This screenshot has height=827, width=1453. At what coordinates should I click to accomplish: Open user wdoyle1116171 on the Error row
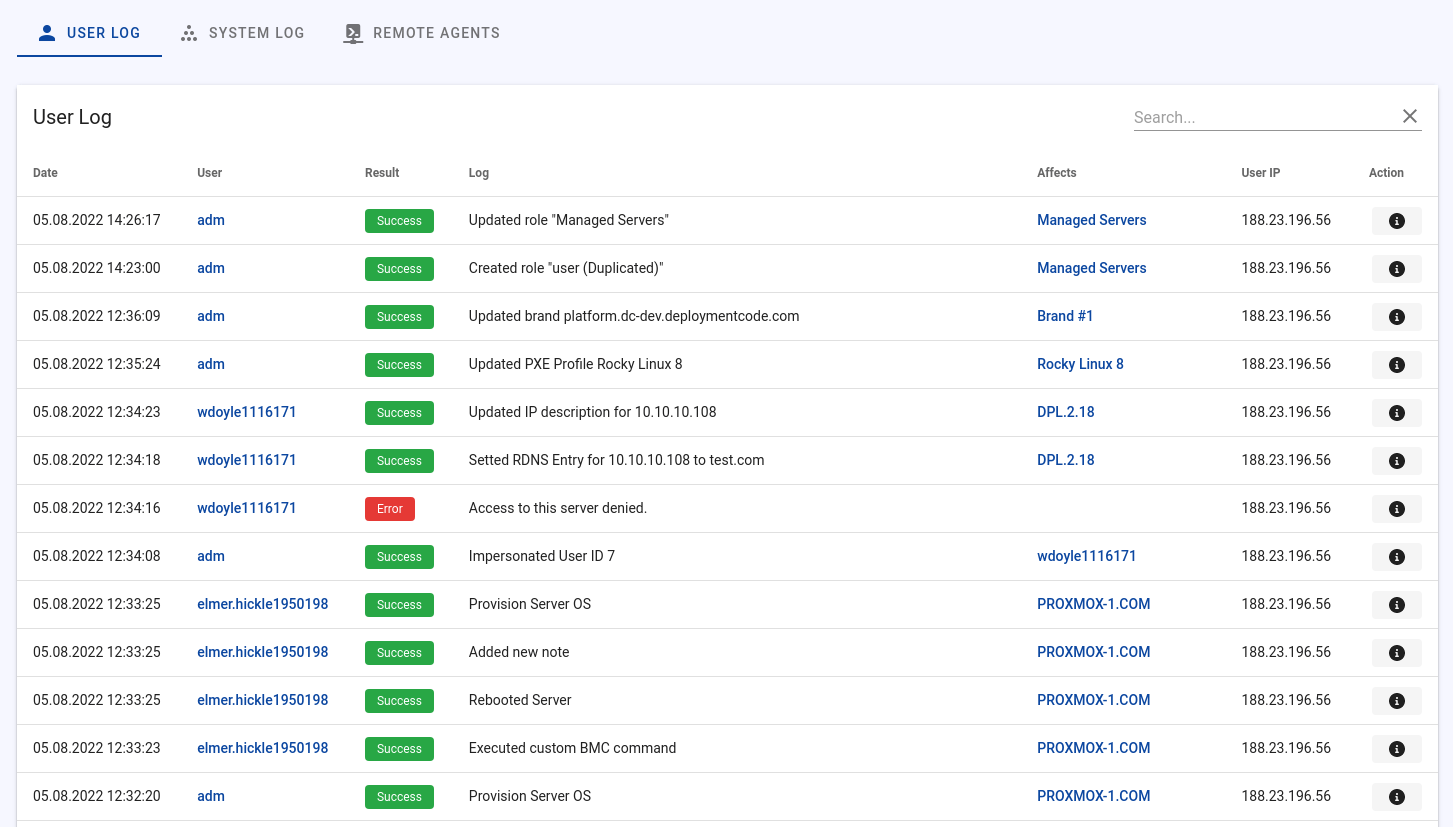point(246,508)
